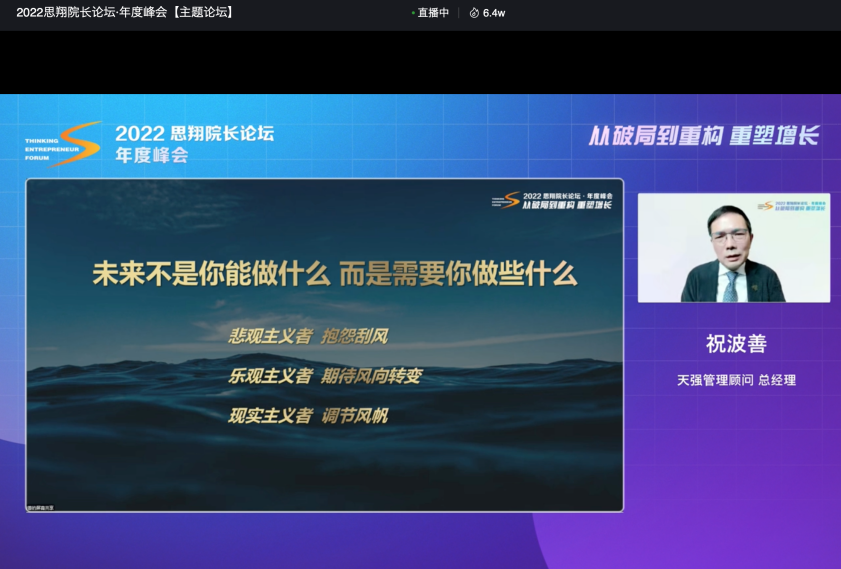Click the 6.4w viewer count

pyautogui.click(x=494, y=13)
